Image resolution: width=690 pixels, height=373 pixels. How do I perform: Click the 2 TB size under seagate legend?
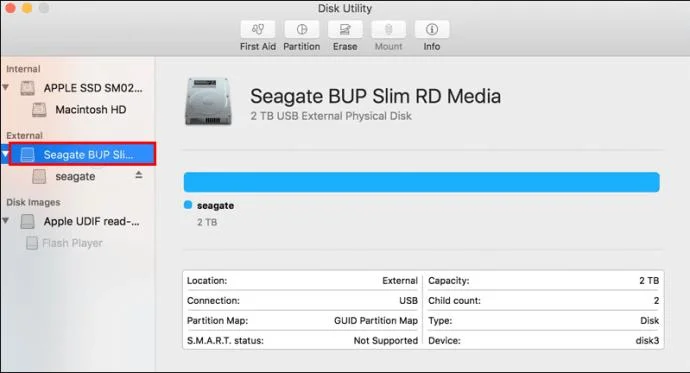207,222
